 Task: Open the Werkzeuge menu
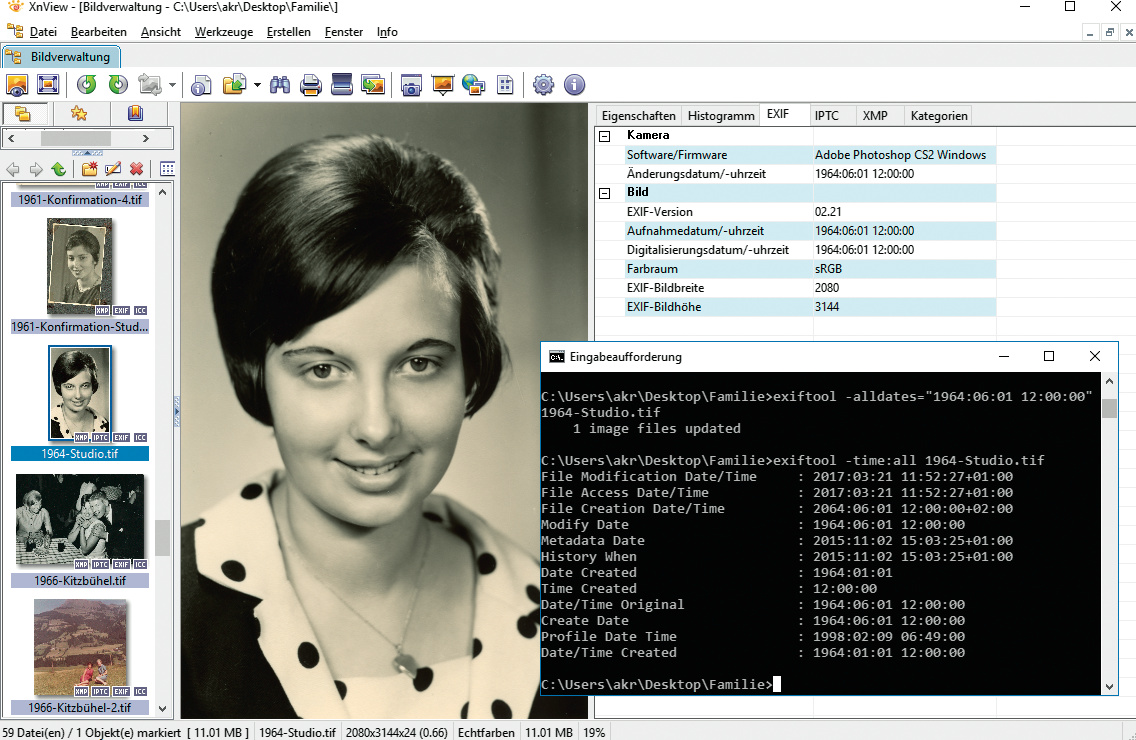point(224,32)
